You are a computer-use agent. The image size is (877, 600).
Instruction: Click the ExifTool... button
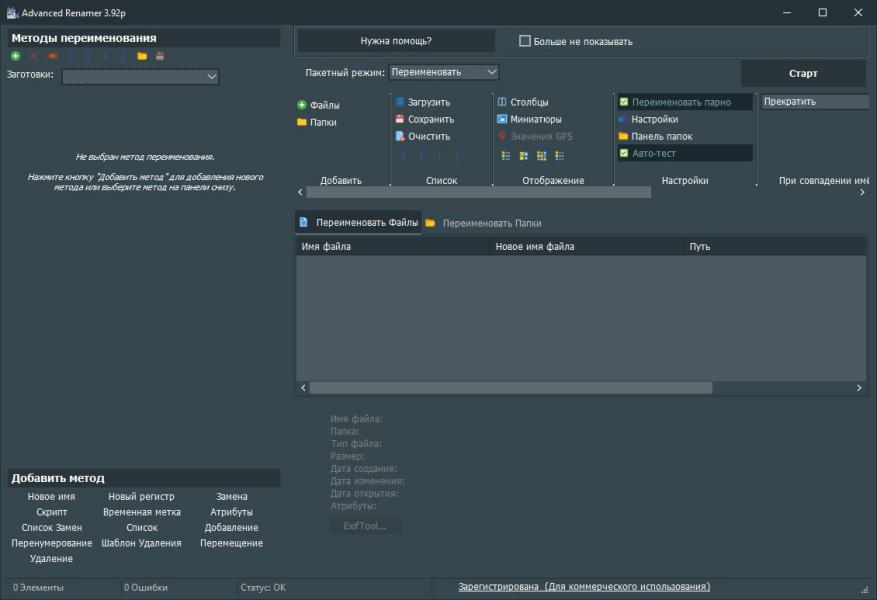pyautogui.click(x=365, y=526)
